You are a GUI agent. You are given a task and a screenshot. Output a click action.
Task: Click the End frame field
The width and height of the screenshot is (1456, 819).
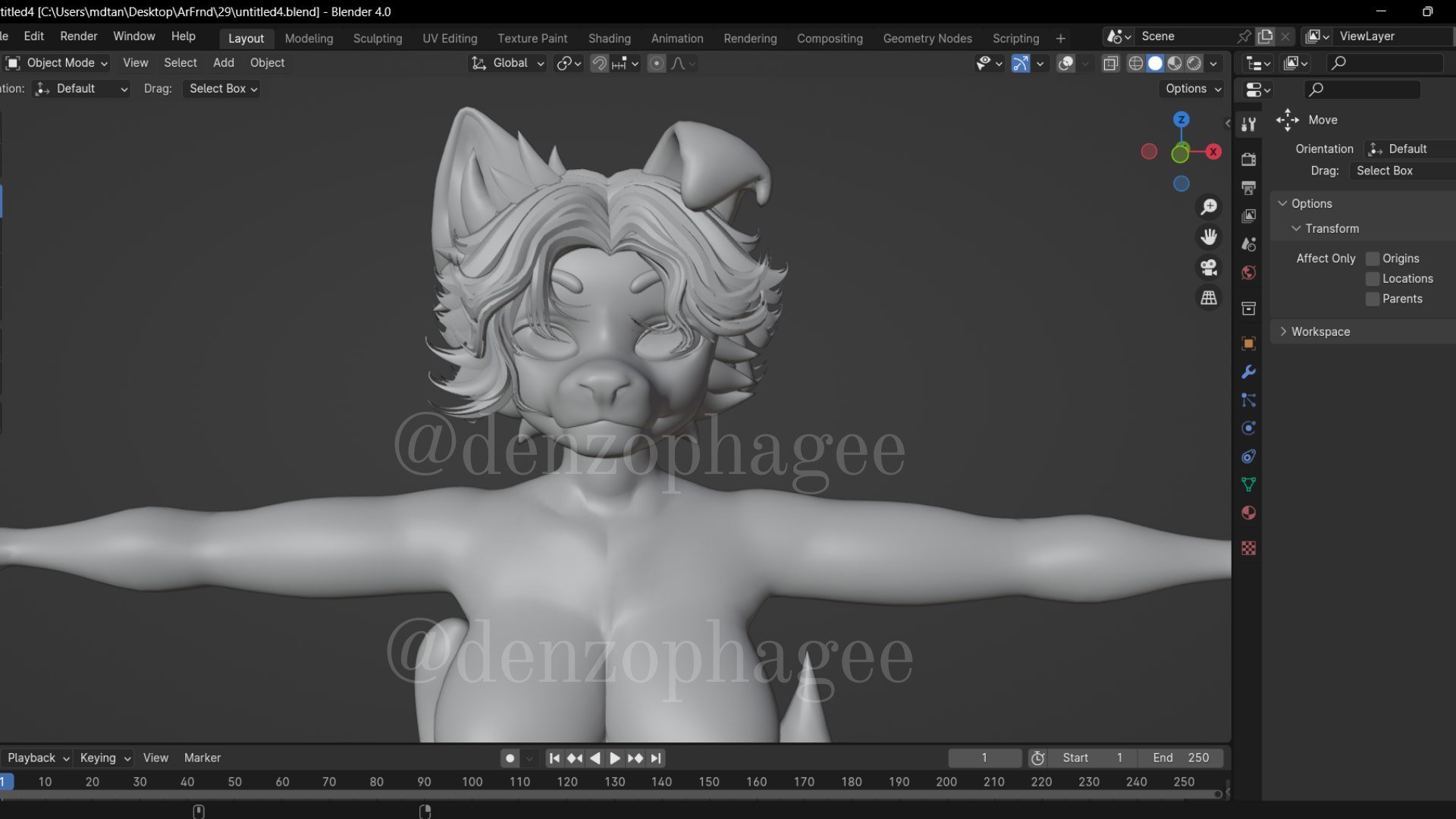pyautogui.click(x=1180, y=758)
